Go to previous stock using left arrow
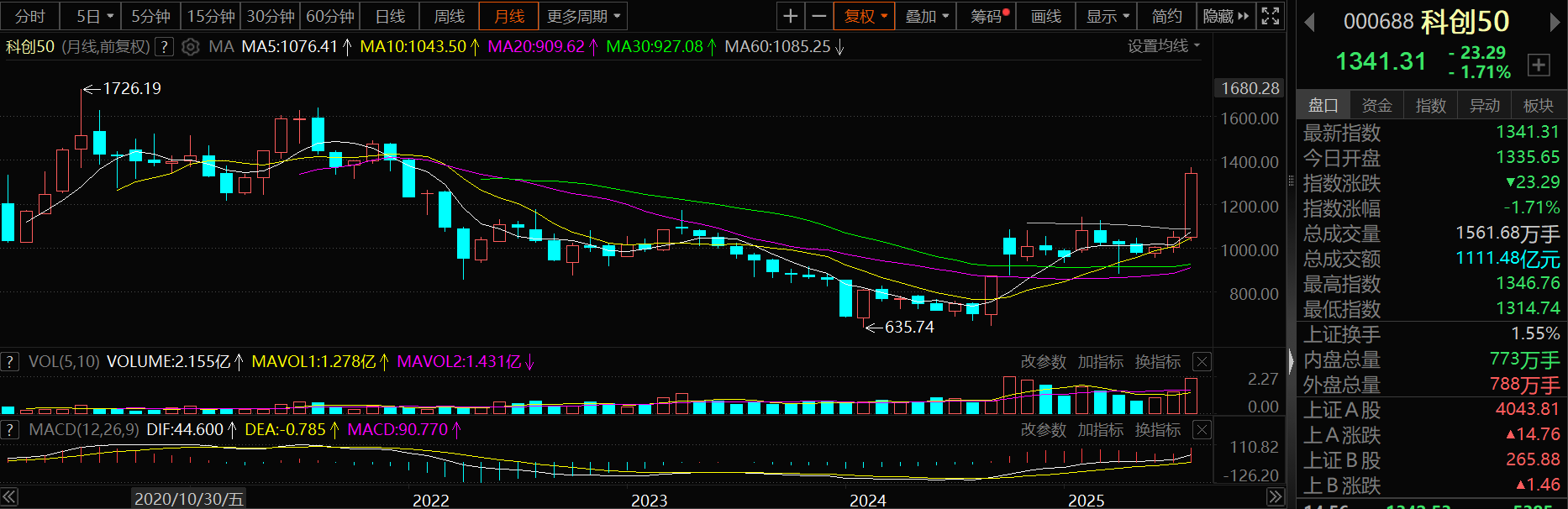This screenshot has width=1568, height=509. (1309, 23)
